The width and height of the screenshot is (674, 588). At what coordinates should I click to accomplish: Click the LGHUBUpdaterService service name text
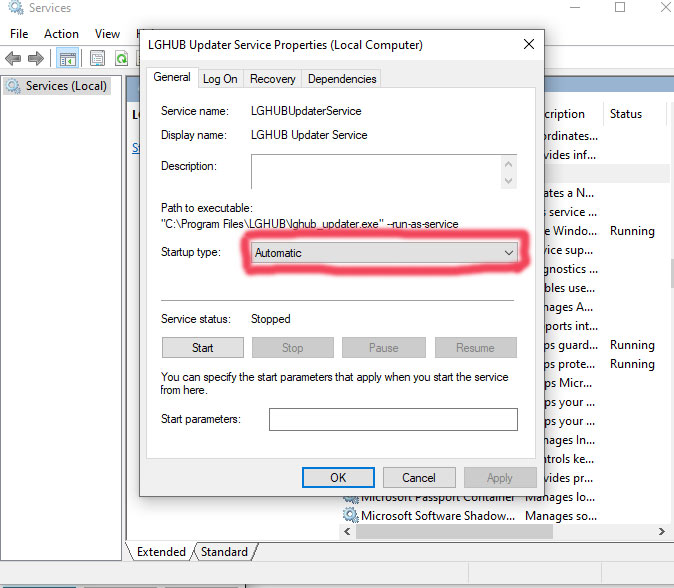306,111
